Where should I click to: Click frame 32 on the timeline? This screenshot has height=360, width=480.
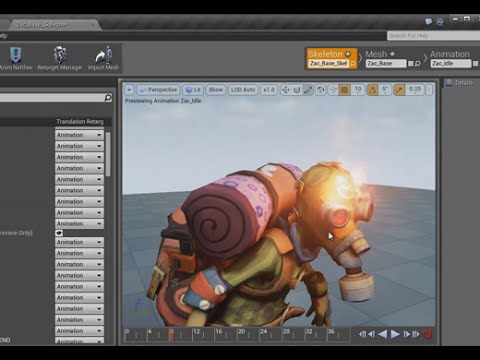(309, 332)
